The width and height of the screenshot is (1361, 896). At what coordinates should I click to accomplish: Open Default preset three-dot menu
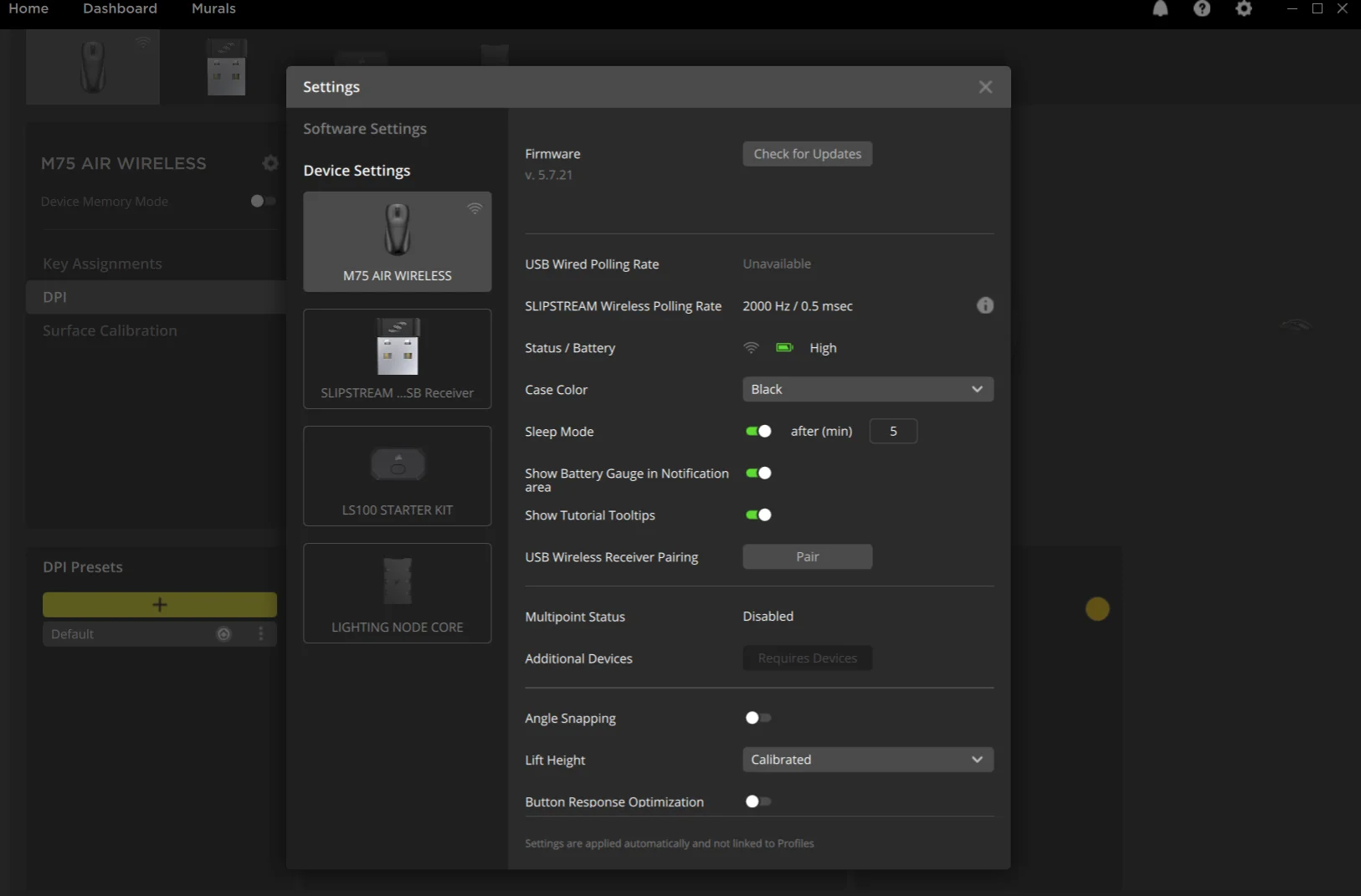[x=261, y=634]
